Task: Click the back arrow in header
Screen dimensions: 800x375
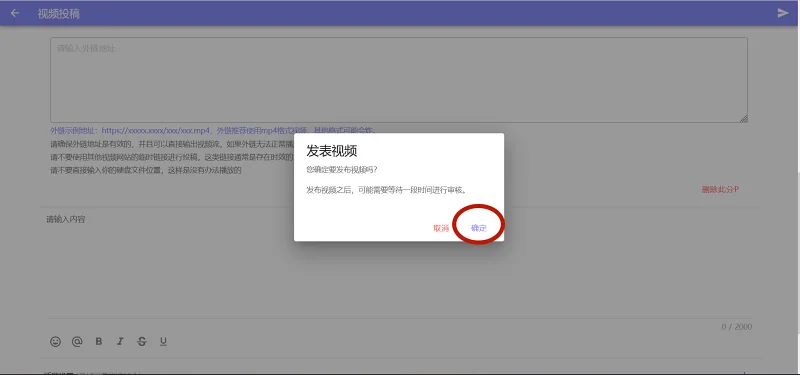Action: coord(15,13)
